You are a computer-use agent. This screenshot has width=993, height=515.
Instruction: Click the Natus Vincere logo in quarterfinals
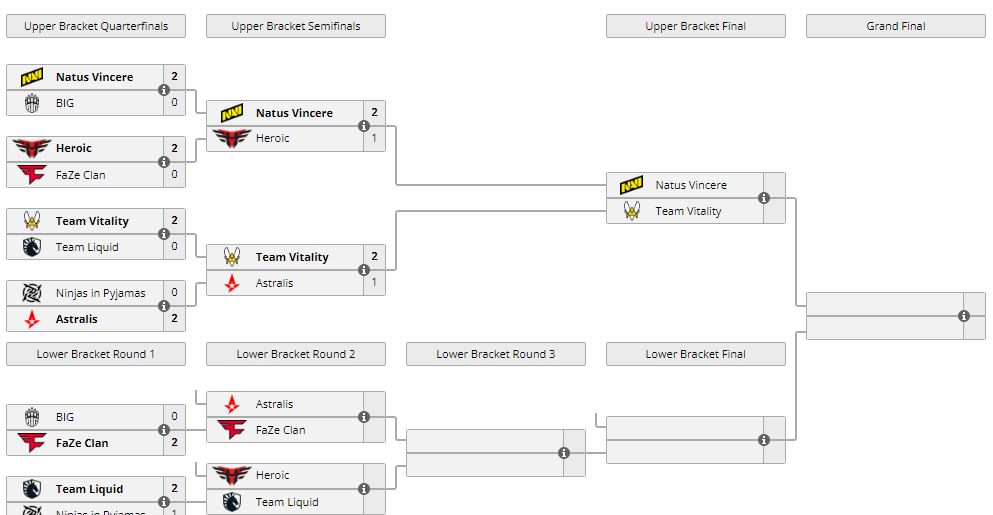click(32, 77)
